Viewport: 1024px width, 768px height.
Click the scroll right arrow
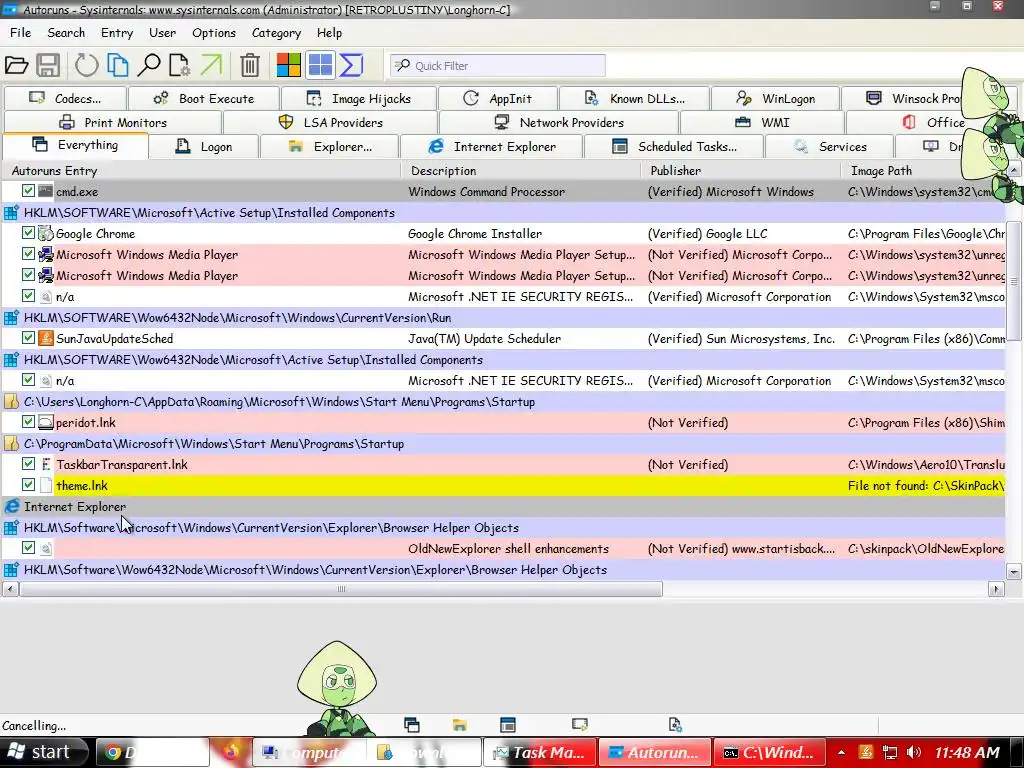[x=995, y=589]
